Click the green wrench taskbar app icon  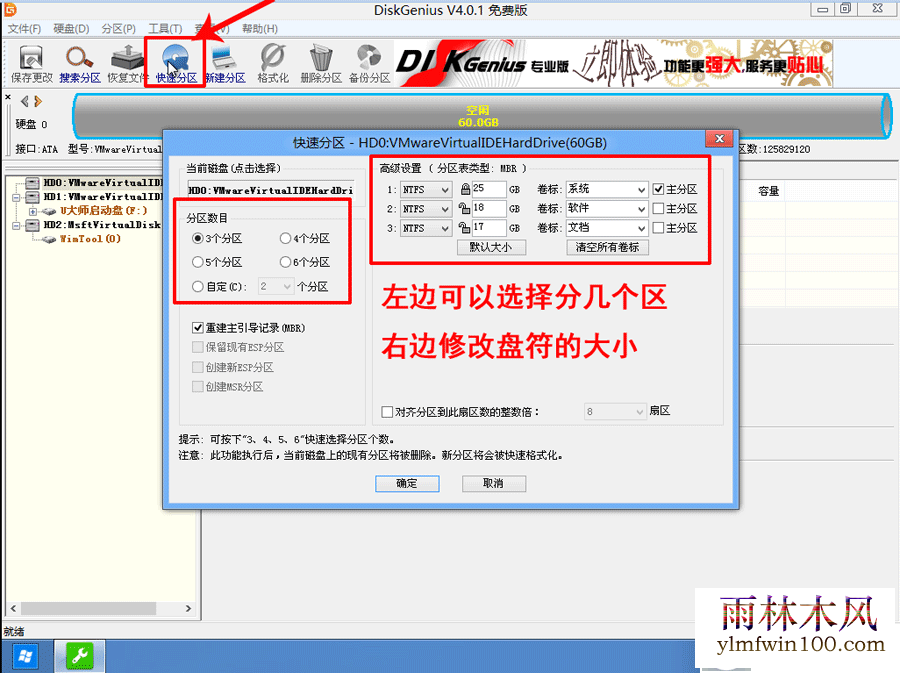(80, 656)
